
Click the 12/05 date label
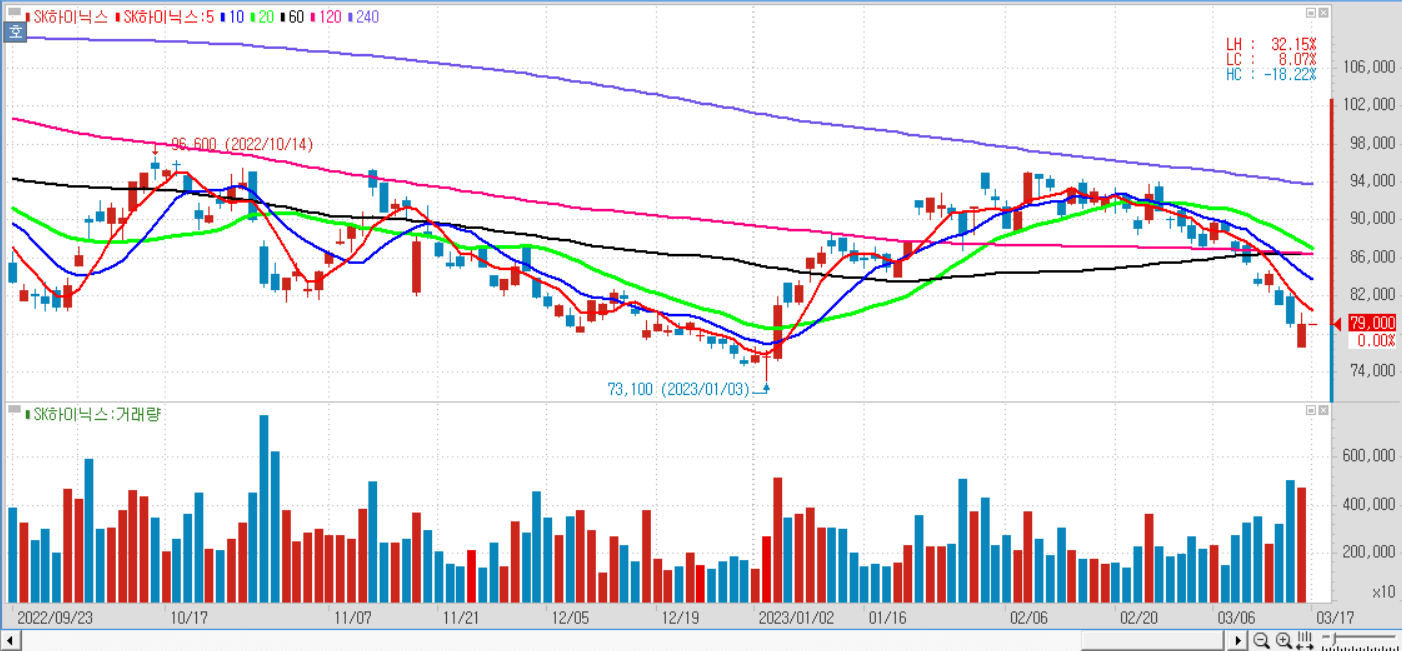click(x=569, y=618)
